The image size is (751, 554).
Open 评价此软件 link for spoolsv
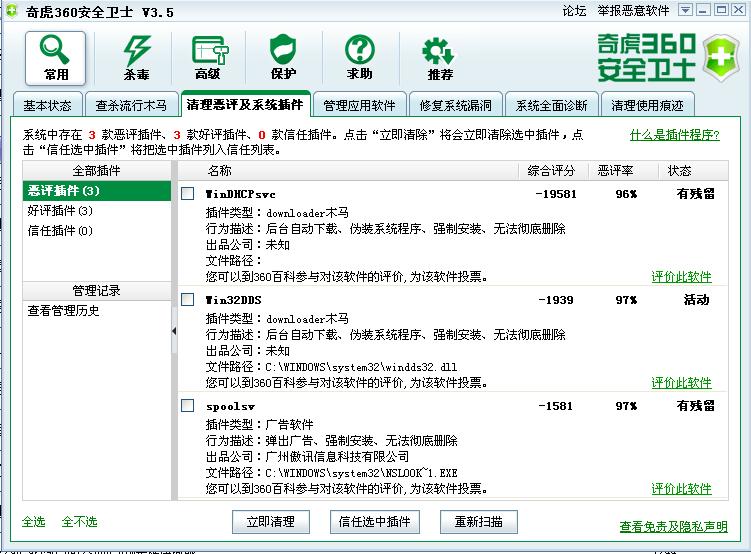tap(681, 488)
